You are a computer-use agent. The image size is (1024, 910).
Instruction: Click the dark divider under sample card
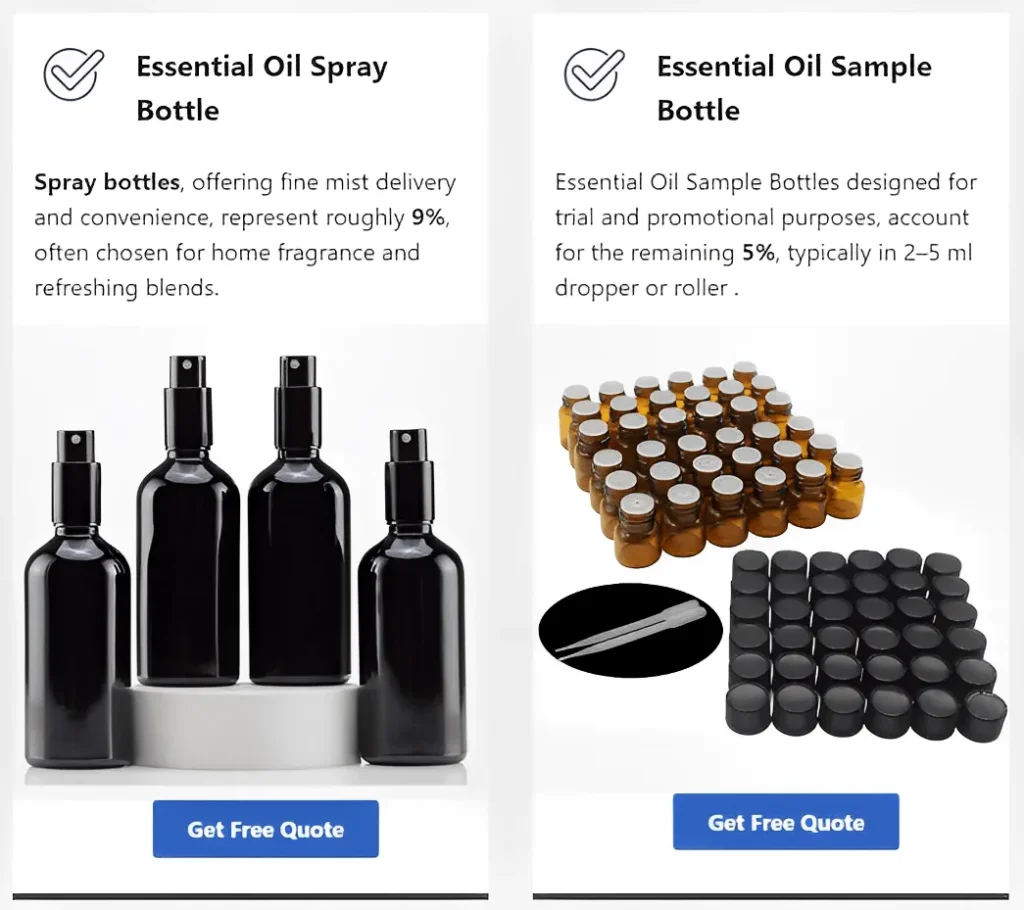click(x=771, y=896)
